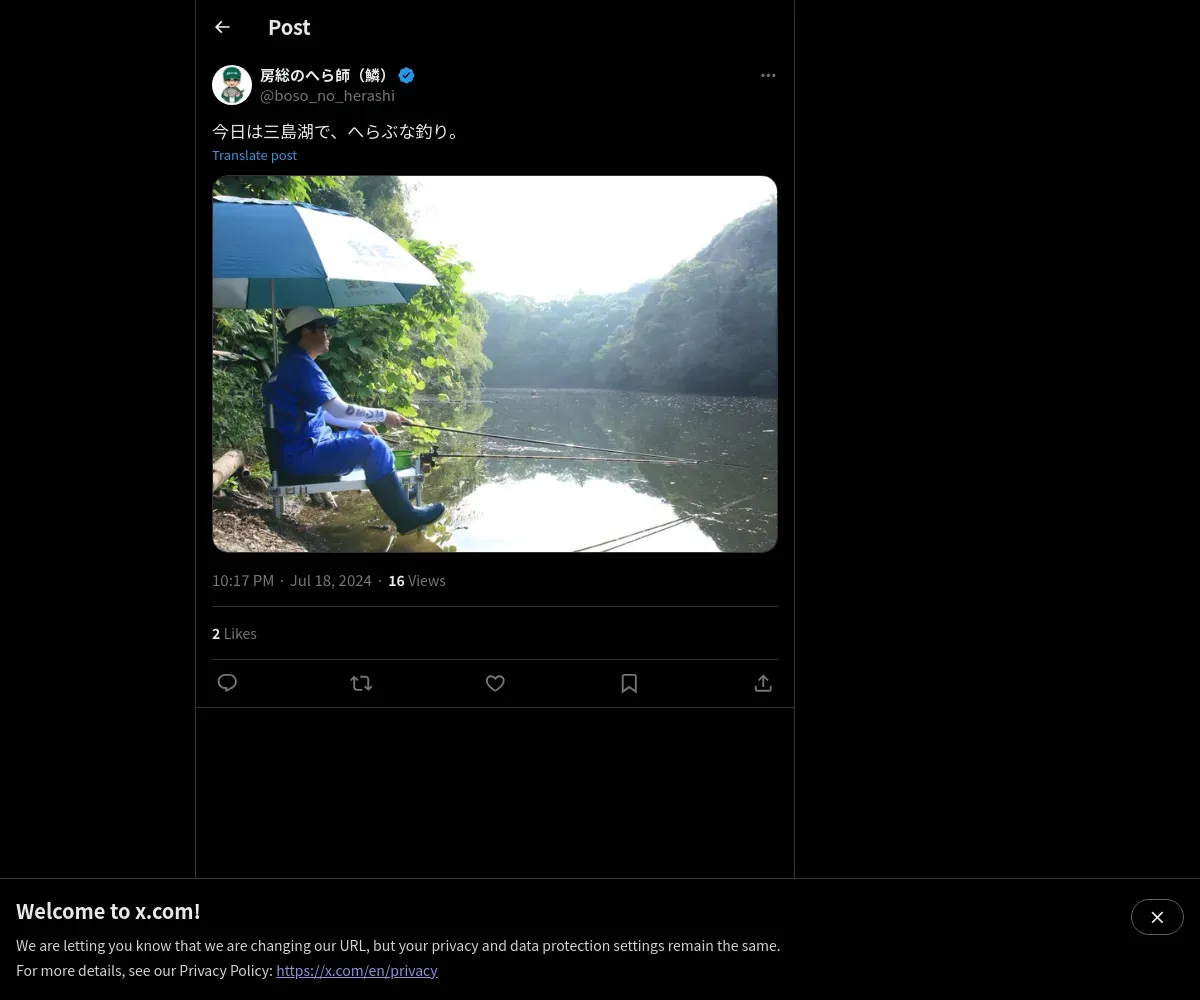
Task: Click the repost arrows icon
Action: click(x=361, y=683)
